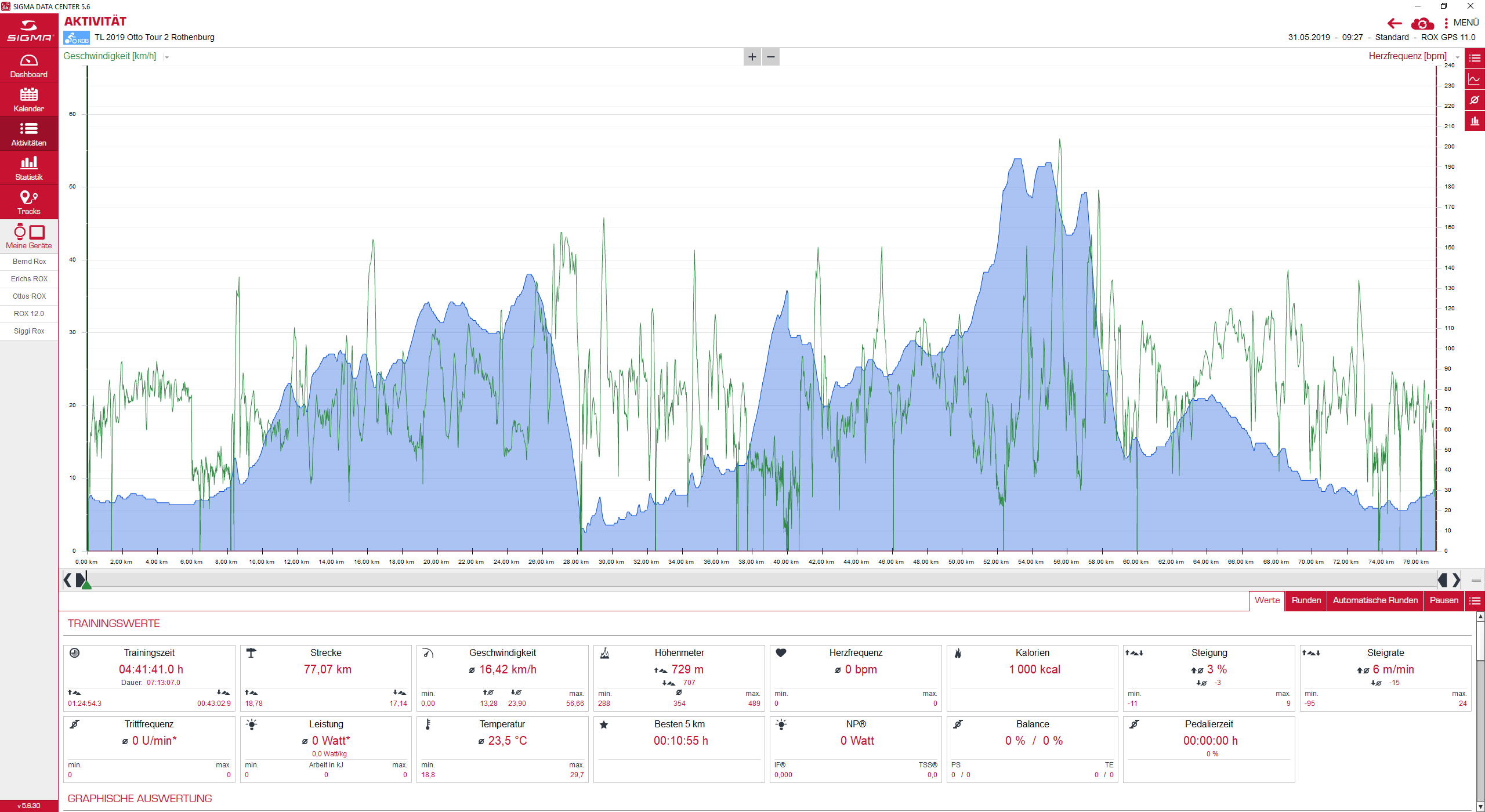Open the Tracks section
The height and width of the screenshot is (812, 1485).
point(29,202)
